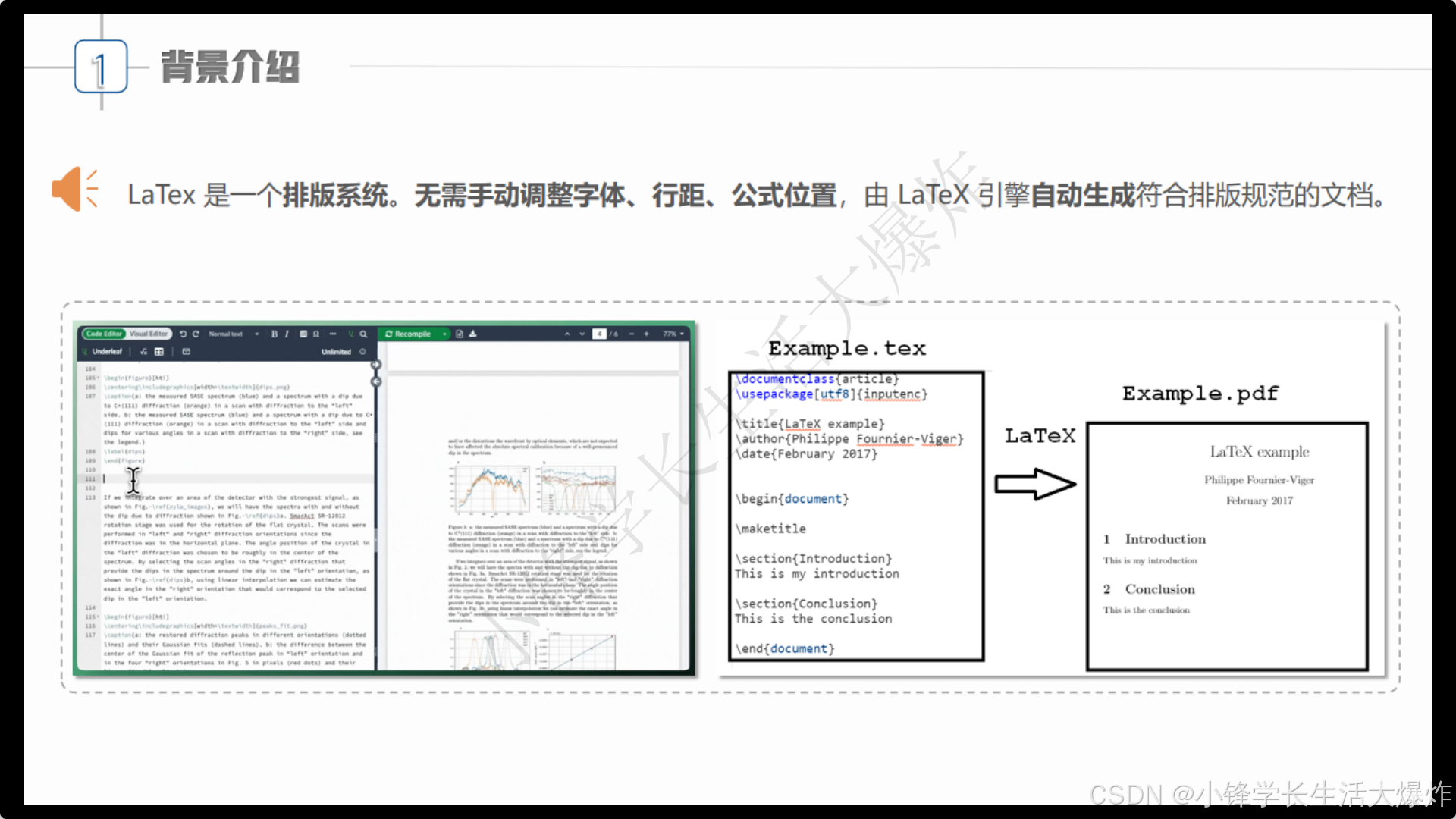The width and height of the screenshot is (1456, 819).
Task: Open the compile logs document icon
Action: click(459, 334)
